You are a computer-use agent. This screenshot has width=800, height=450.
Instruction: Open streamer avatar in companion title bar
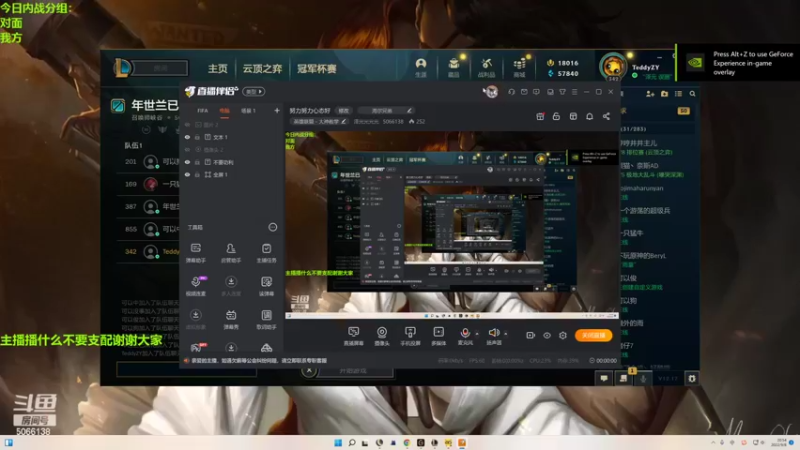tap(490, 92)
